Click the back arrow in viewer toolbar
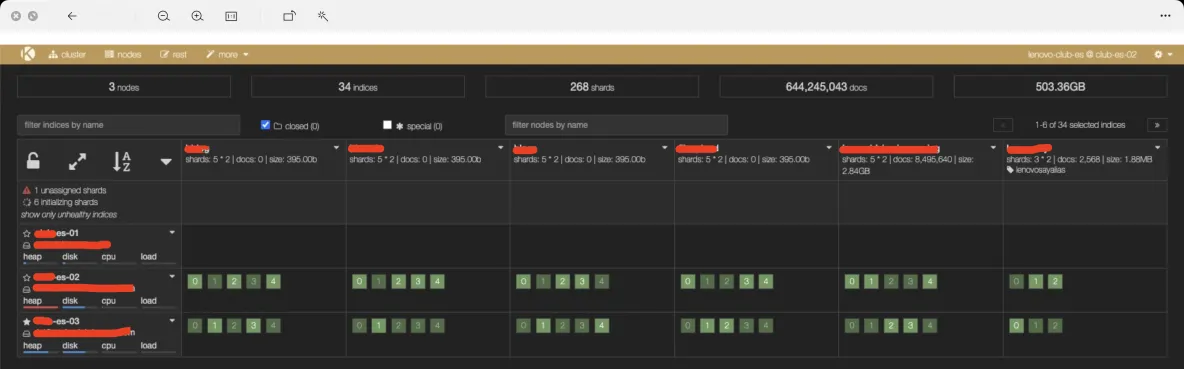This screenshot has width=1184, height=369. pos(72,16)
